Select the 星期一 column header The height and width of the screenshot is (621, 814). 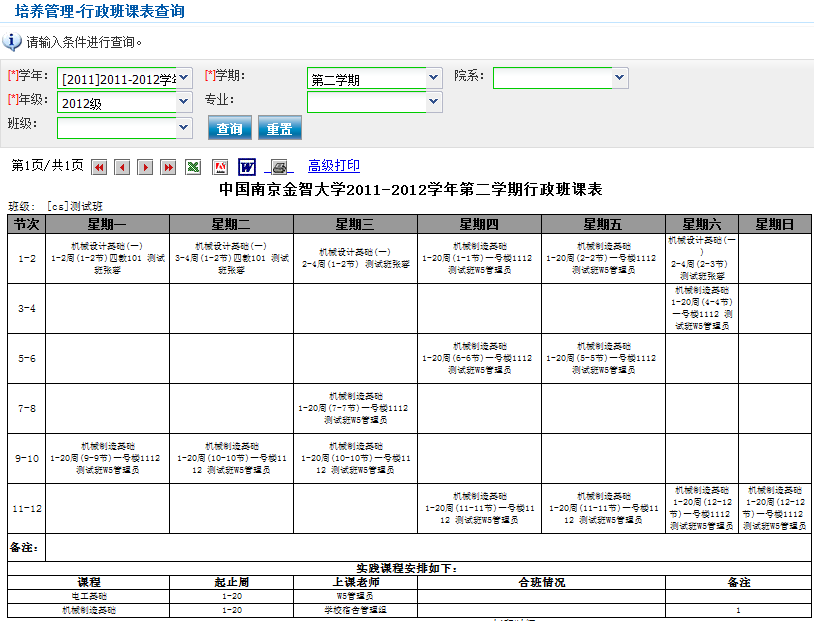[x=107, y=224]
